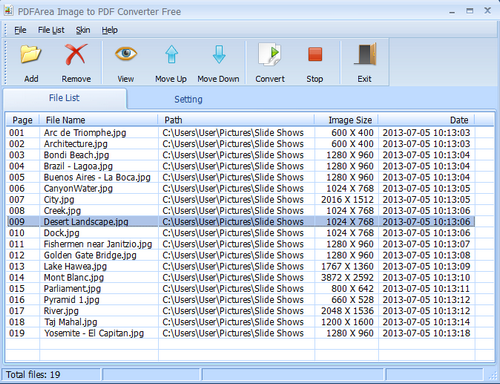
Task: Click the red X Remove icon
Action: (x=76, y=54)
